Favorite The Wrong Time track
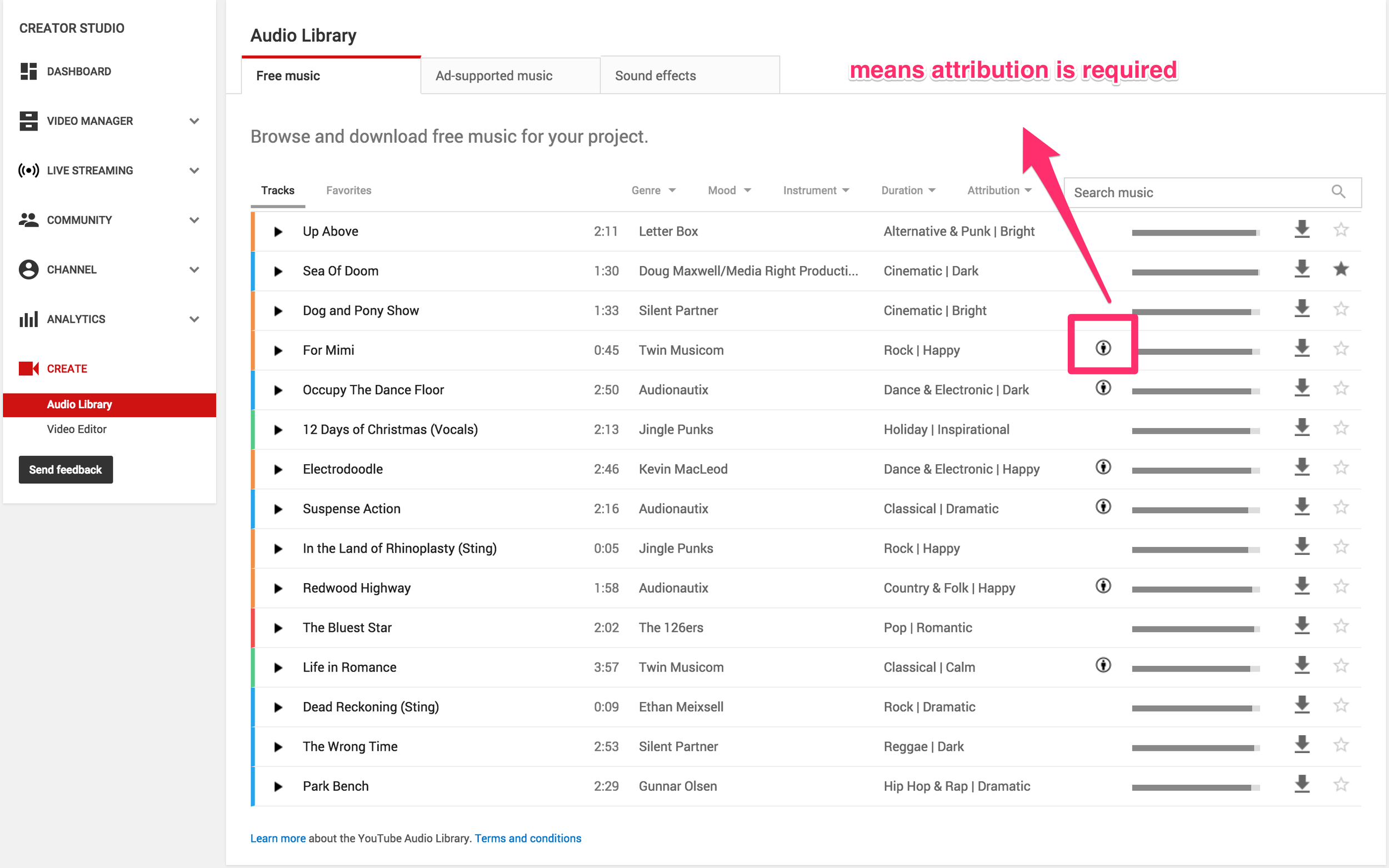Image resolution: width=1389 pixels, height=868 pixels. click(1341, 745)
